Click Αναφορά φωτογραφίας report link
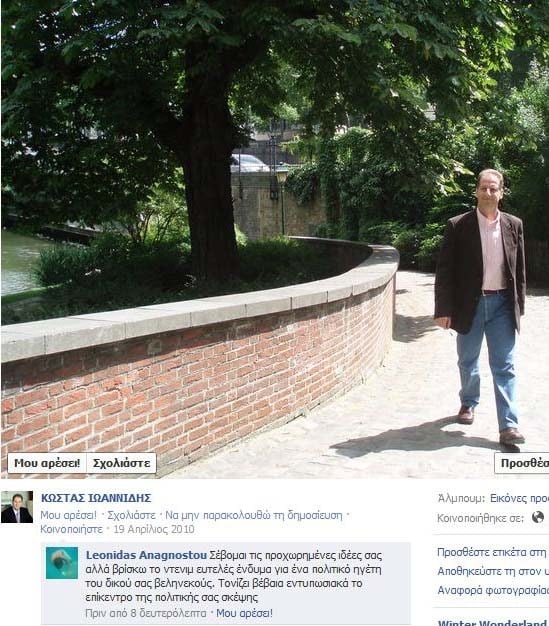The height and width of the screenshot is (626, 549). pos(493,590)
